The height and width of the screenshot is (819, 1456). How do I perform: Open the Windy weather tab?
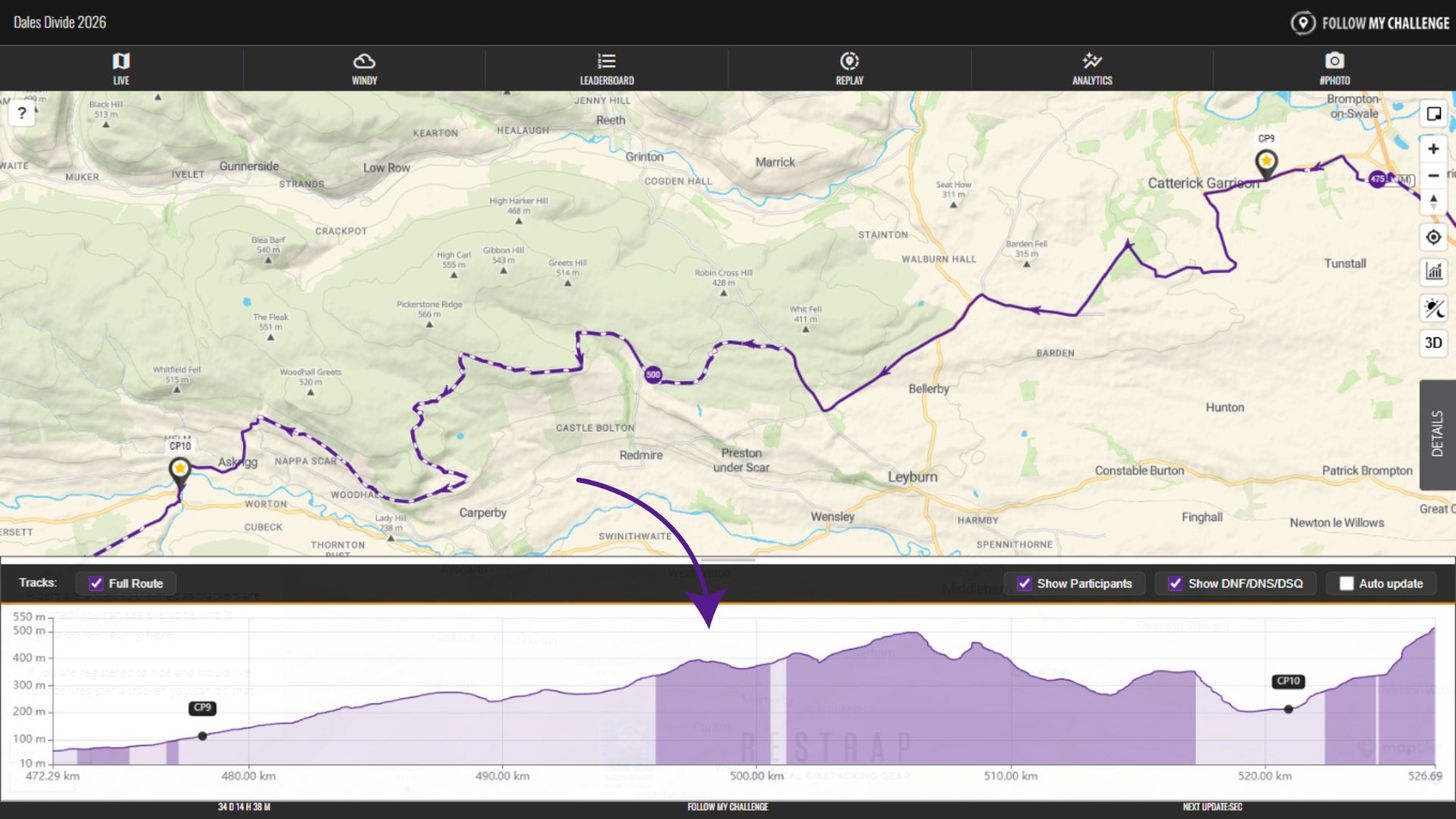(364, 68)
